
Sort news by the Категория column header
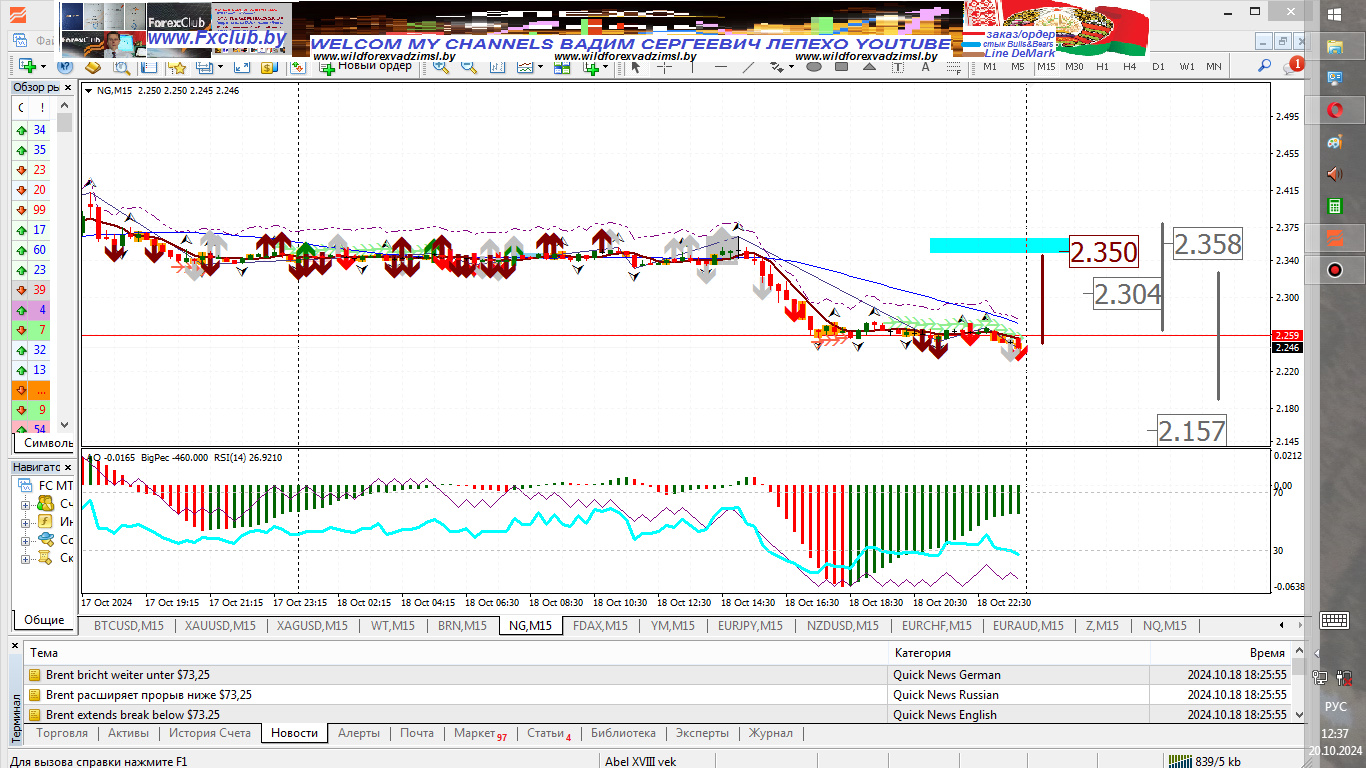(x=1019, y=653)
